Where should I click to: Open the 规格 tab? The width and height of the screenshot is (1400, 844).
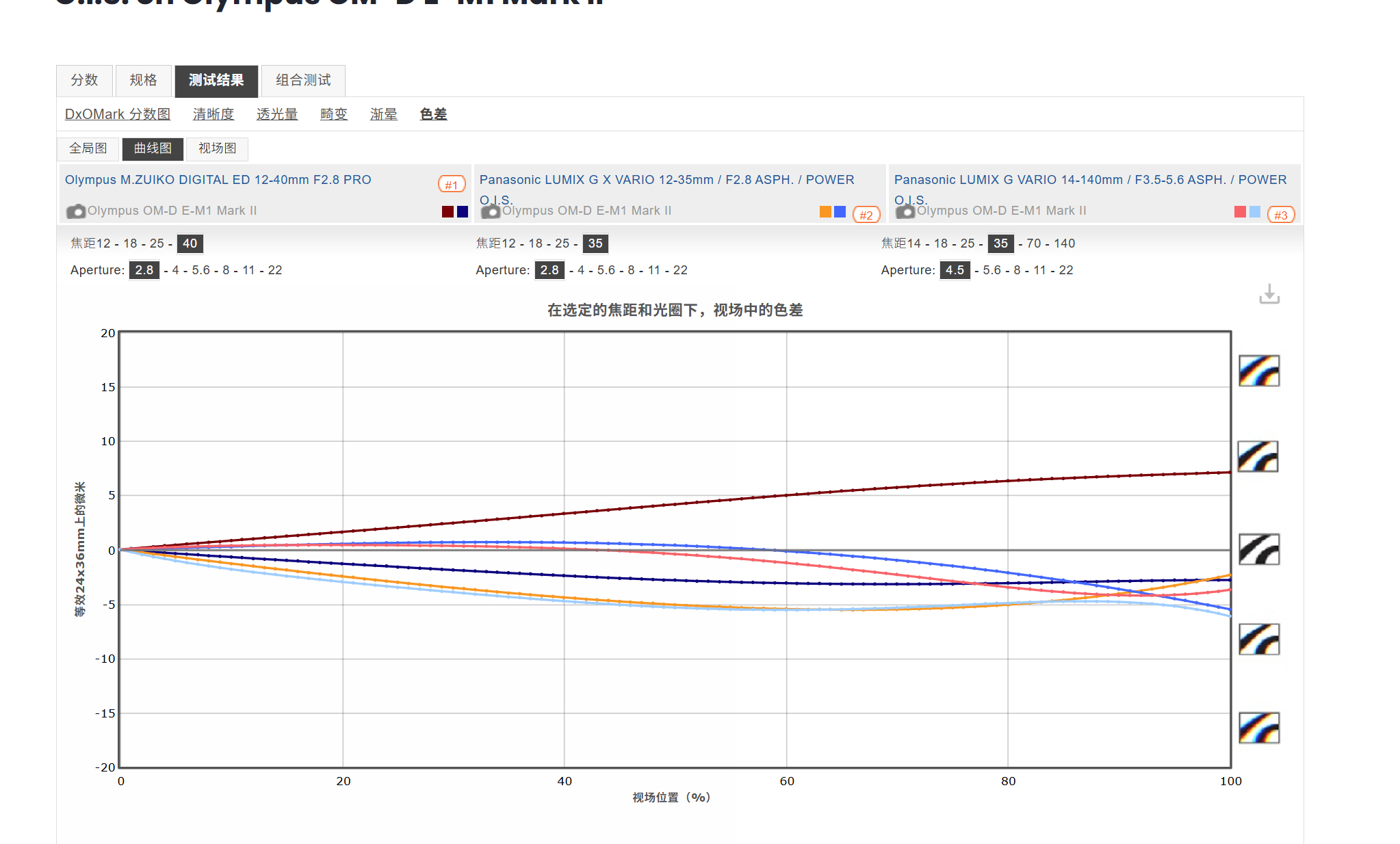[x=143, y=81]
